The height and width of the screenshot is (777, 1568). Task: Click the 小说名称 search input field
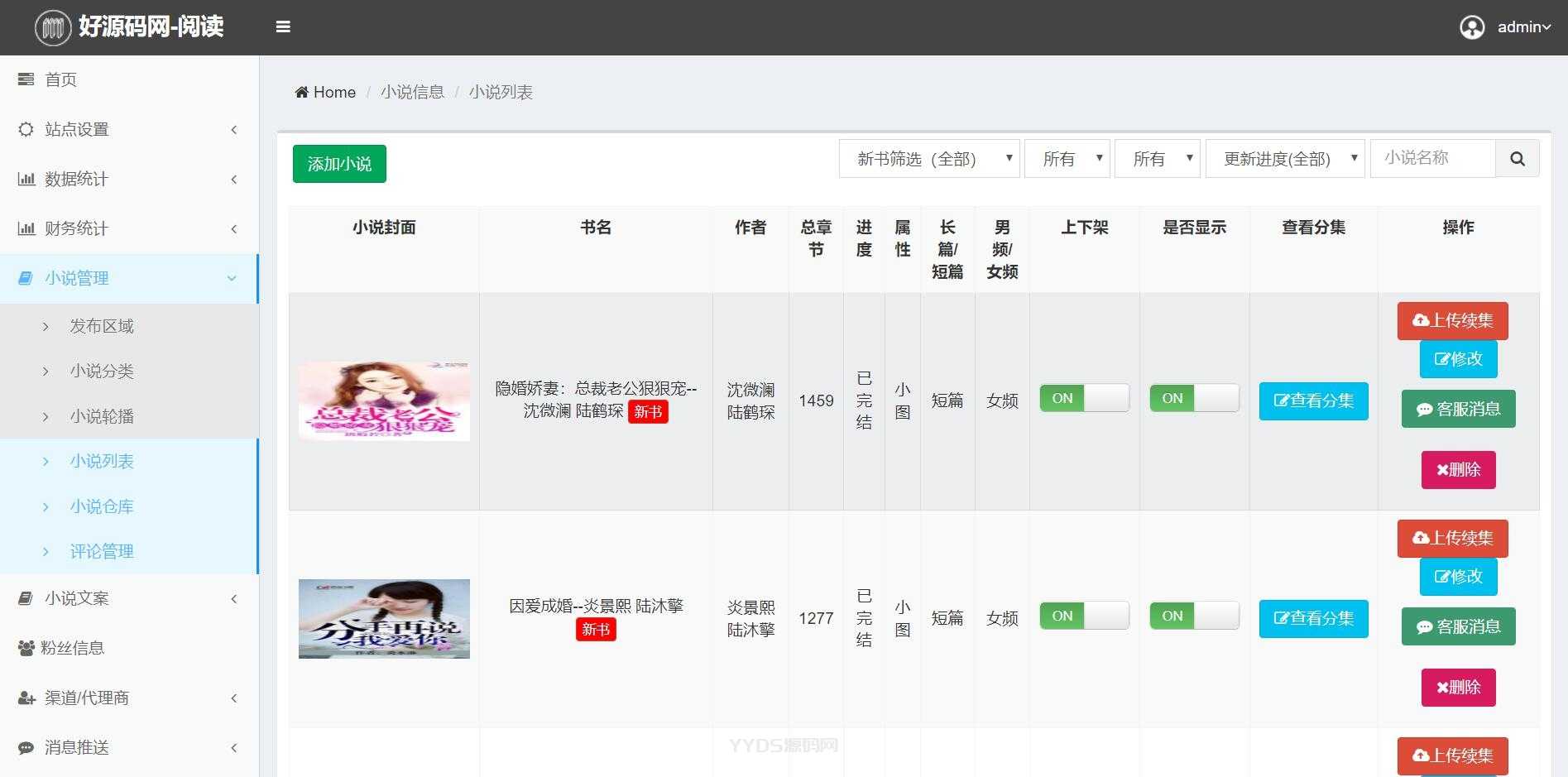pos(1432,159)
